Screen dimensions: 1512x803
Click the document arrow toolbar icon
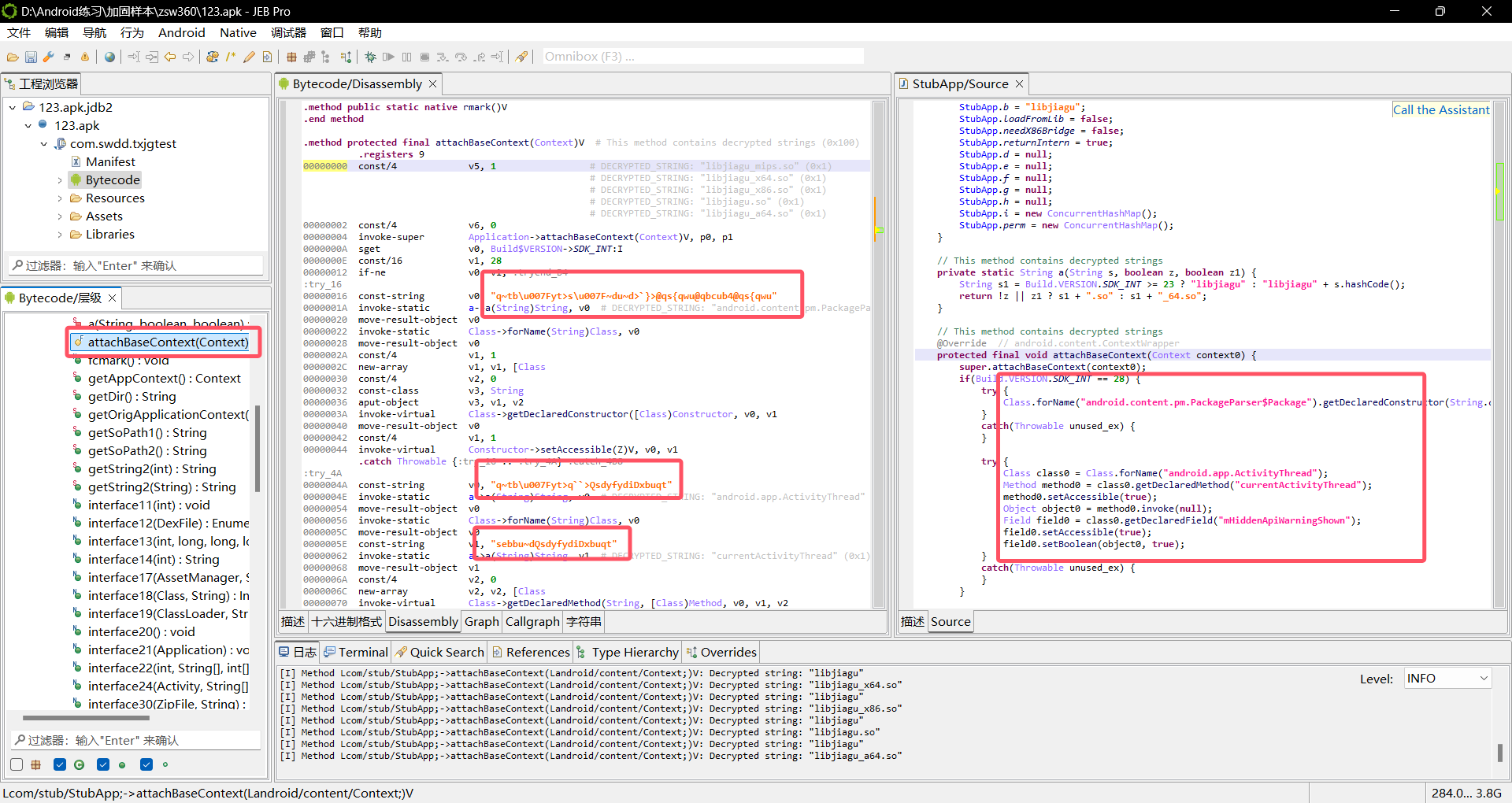(267, 57)
